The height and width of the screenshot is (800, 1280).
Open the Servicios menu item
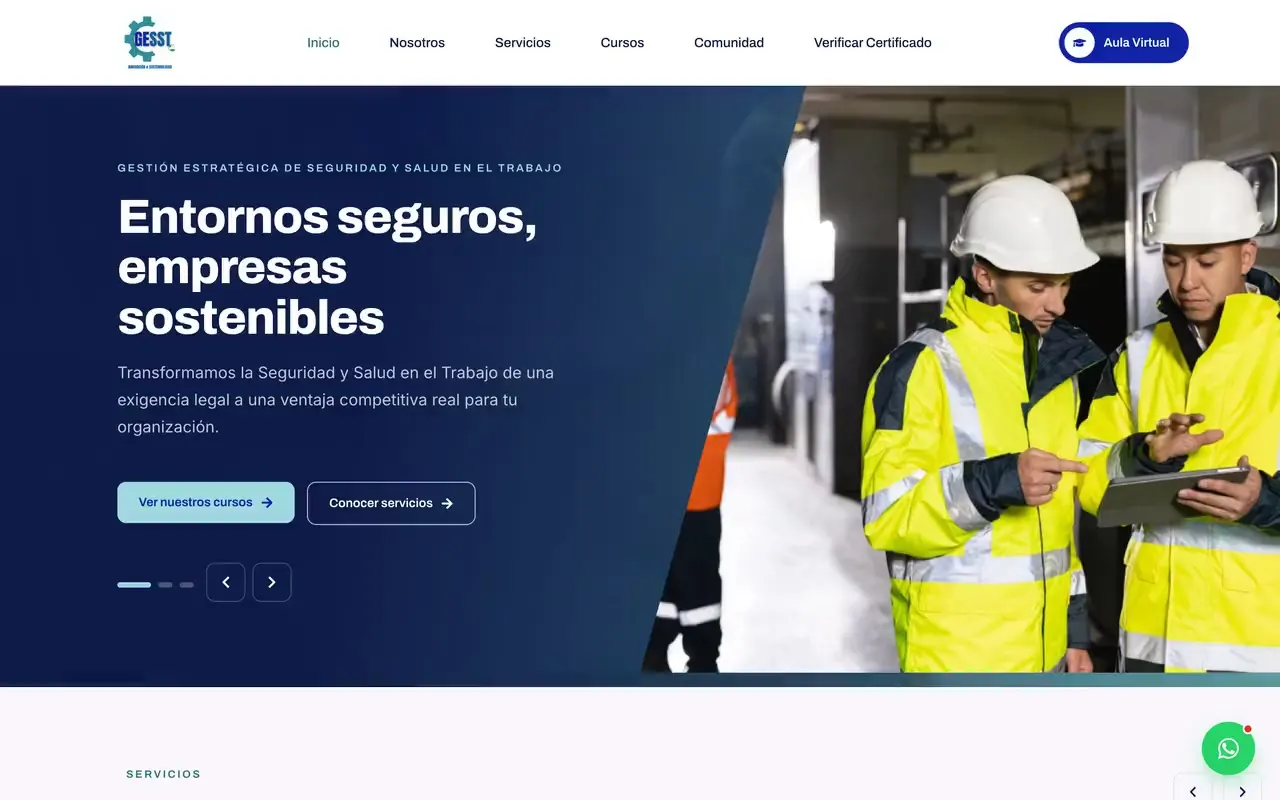(523, 43)
